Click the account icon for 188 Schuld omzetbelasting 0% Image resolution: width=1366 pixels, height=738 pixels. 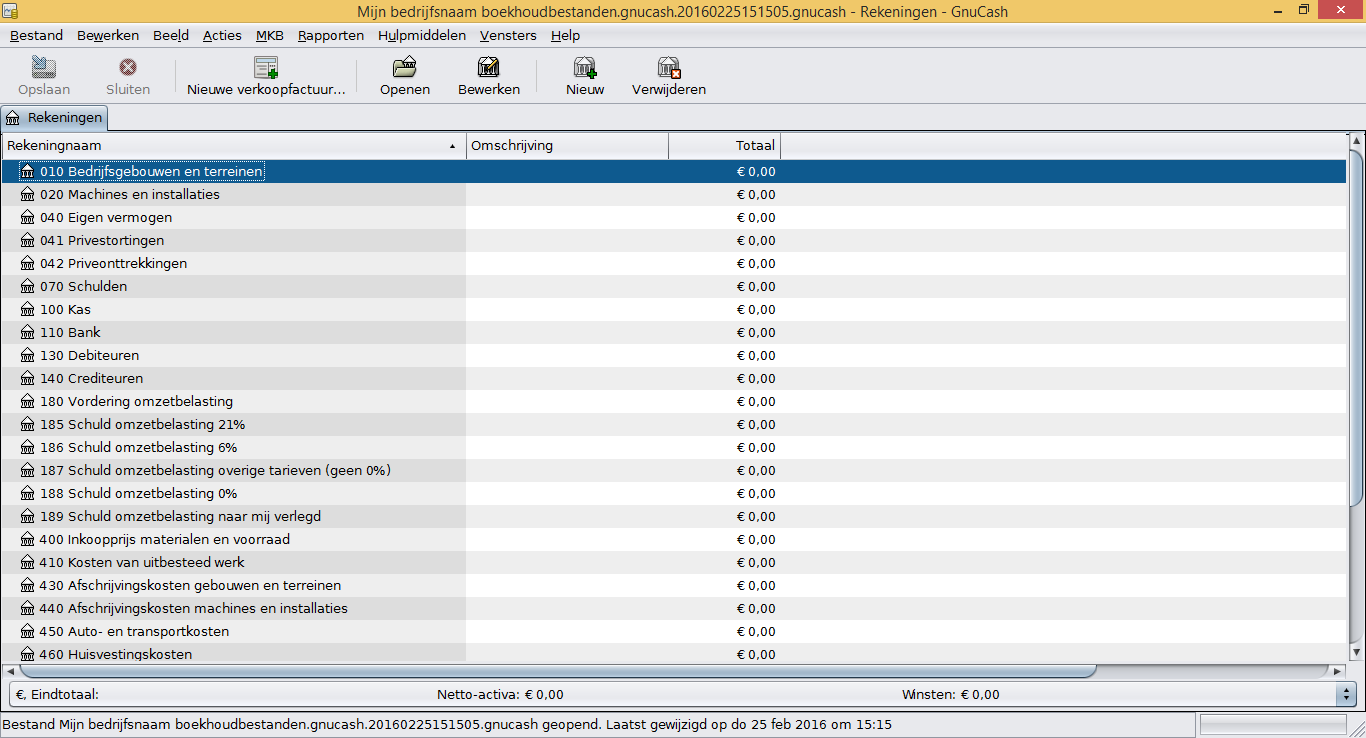coord(27,494)
